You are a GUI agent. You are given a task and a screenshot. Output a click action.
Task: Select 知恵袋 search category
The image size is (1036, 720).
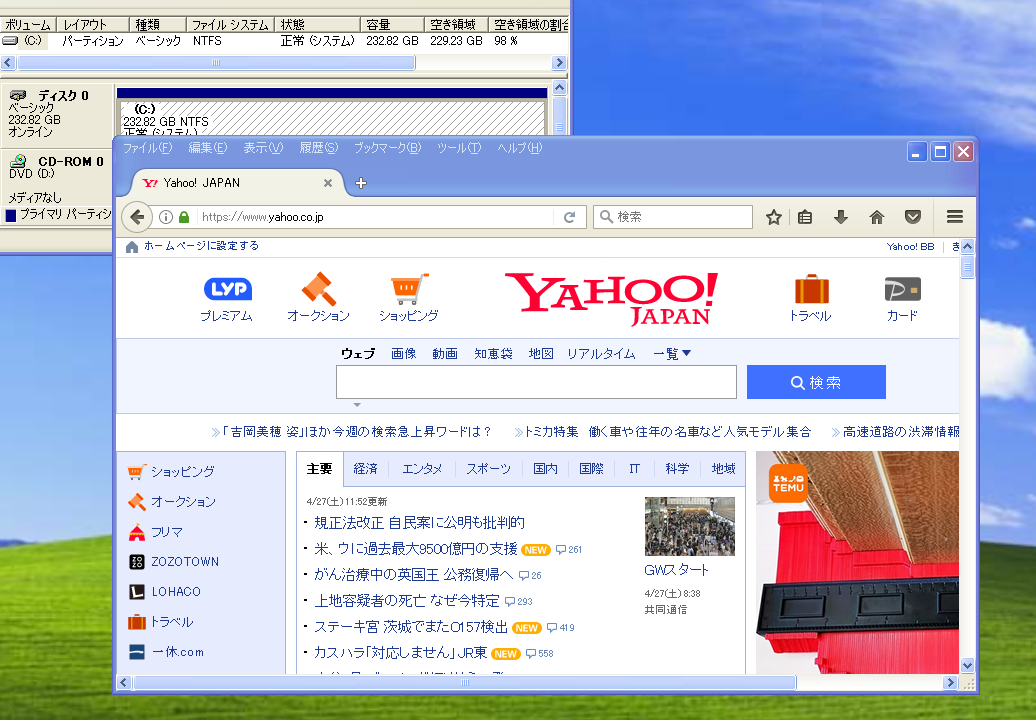(x=494, y=353)
